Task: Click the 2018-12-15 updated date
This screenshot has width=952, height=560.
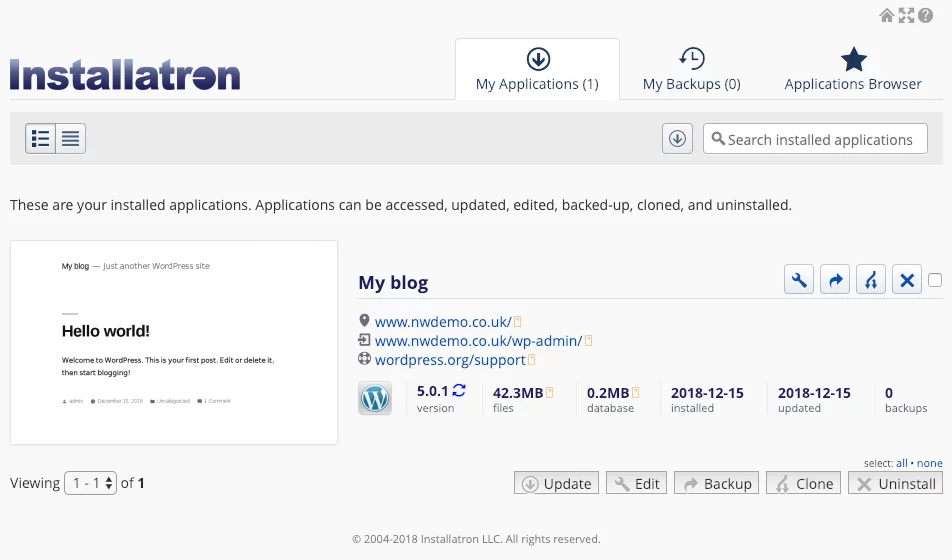Action: pos(814,393)
